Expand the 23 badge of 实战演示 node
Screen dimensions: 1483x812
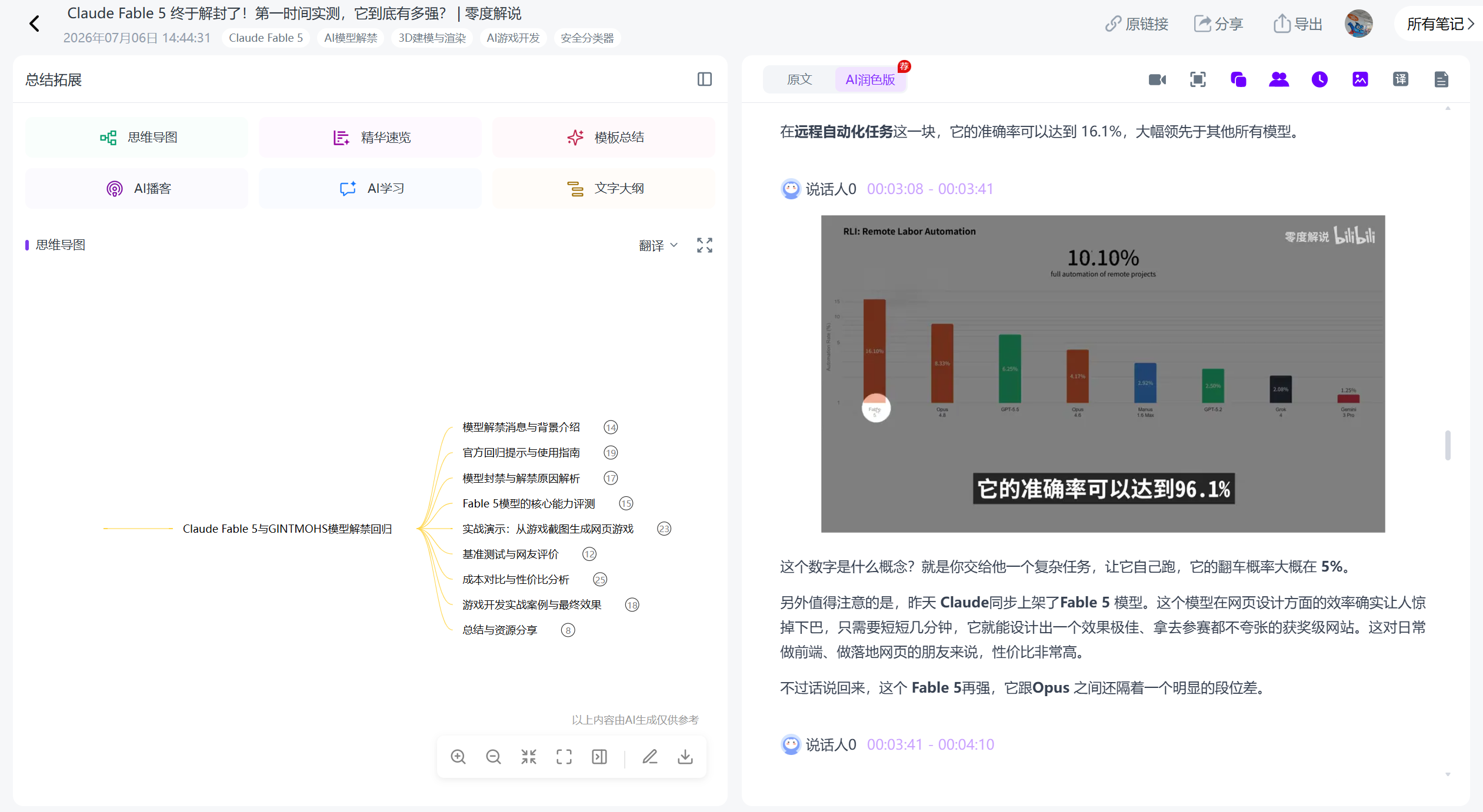coord(664,529)
